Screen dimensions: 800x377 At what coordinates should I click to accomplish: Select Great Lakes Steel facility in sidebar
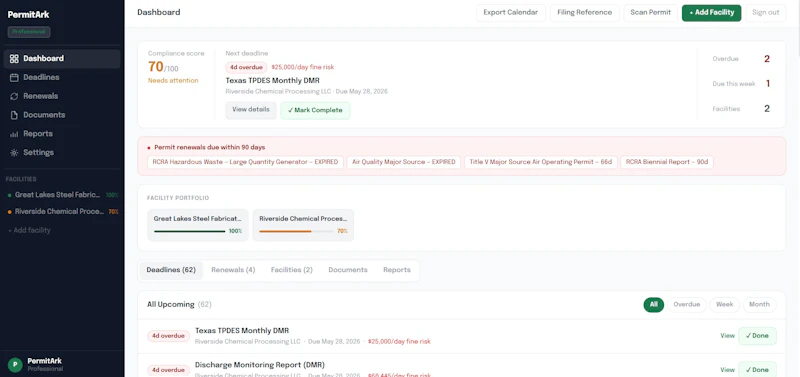[62, 195]
